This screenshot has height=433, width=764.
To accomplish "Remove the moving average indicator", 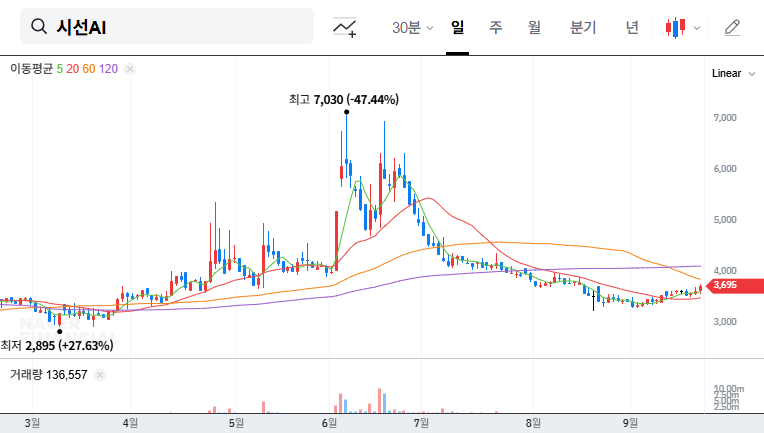I will coord(130,69).
